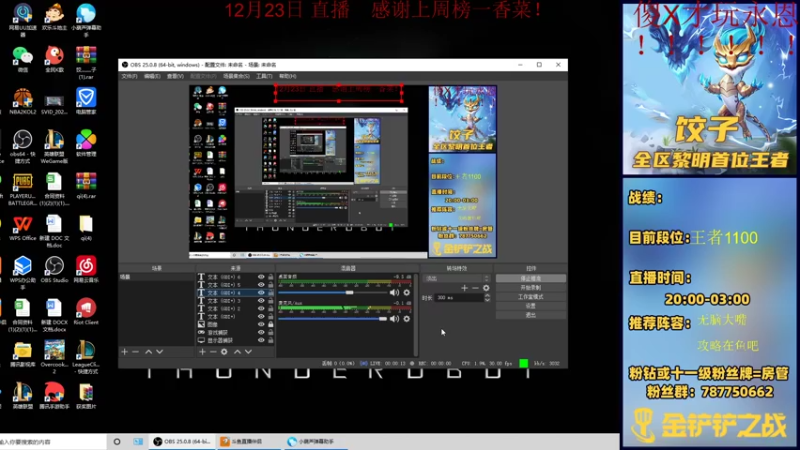Toggle visibility of 游戏捕获 source
The width and height of the screenshot is (800, 450).
tap(261, 332)
